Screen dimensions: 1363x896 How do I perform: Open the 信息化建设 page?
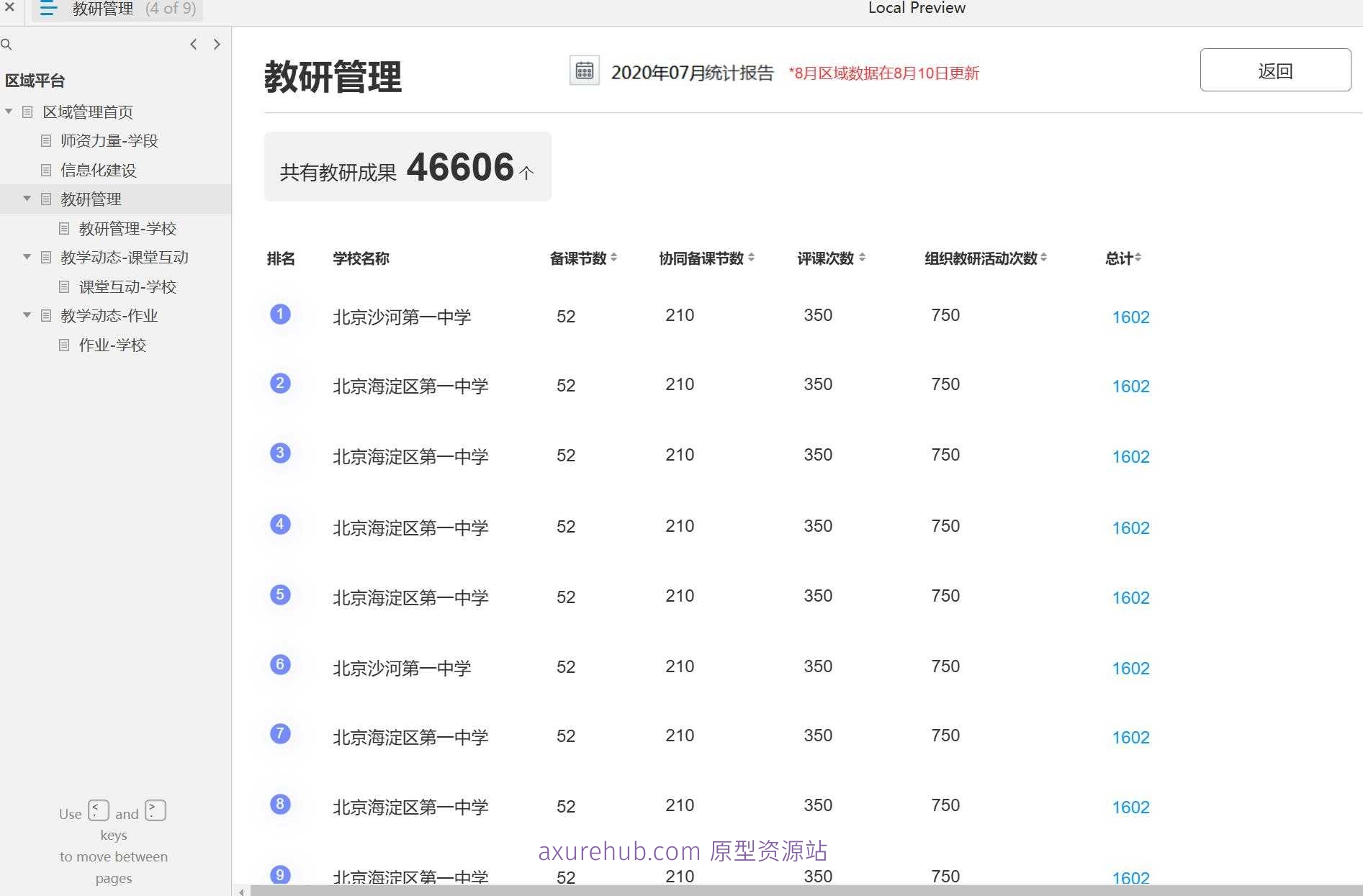click(x=99, y=170)
